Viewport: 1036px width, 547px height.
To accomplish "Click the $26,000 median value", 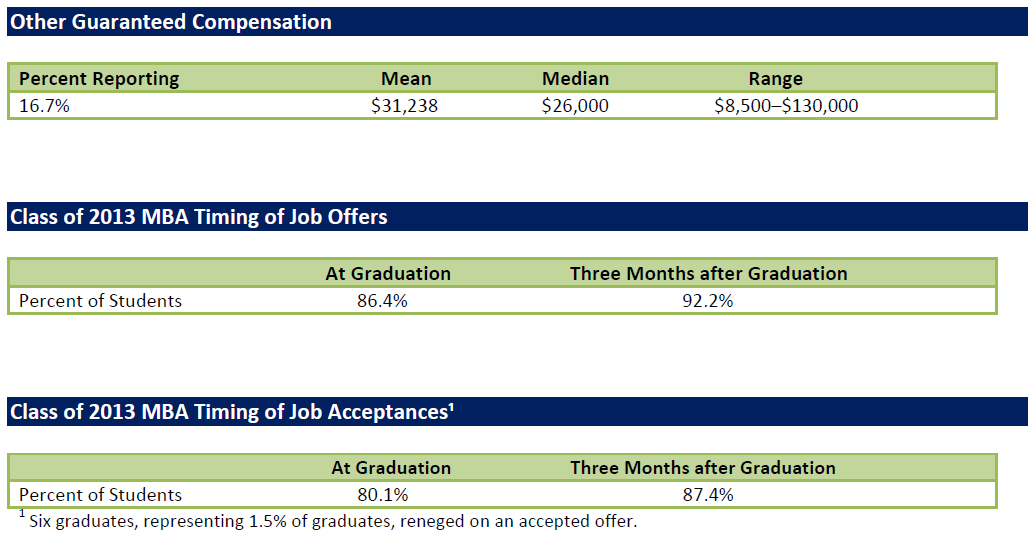I will point(575,105).
